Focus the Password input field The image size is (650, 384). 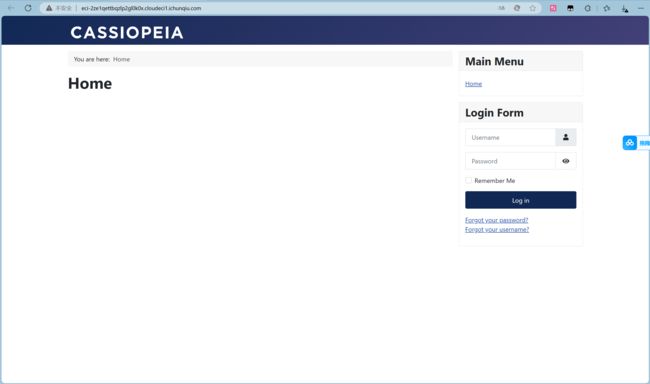coord(510,161)
